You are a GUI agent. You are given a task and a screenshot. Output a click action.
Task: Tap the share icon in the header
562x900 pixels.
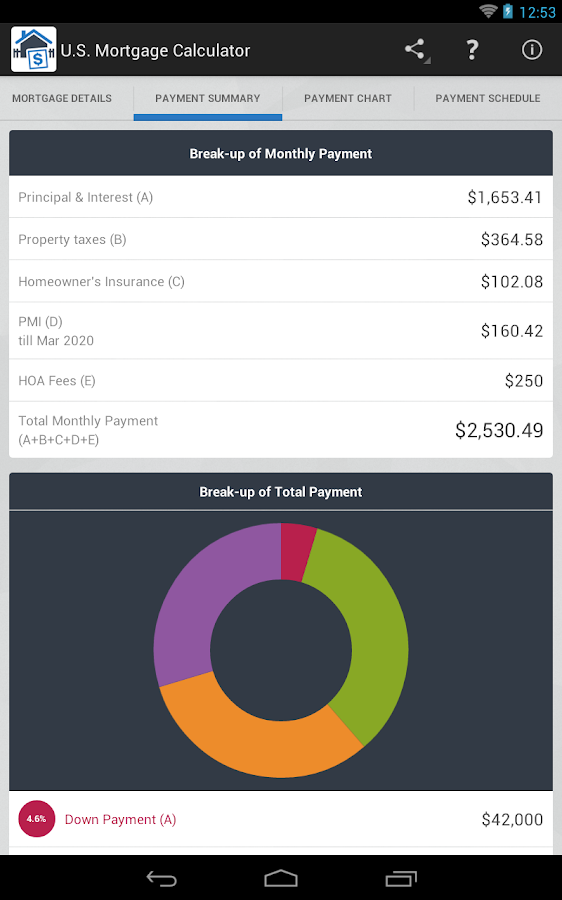coord(415,50)
